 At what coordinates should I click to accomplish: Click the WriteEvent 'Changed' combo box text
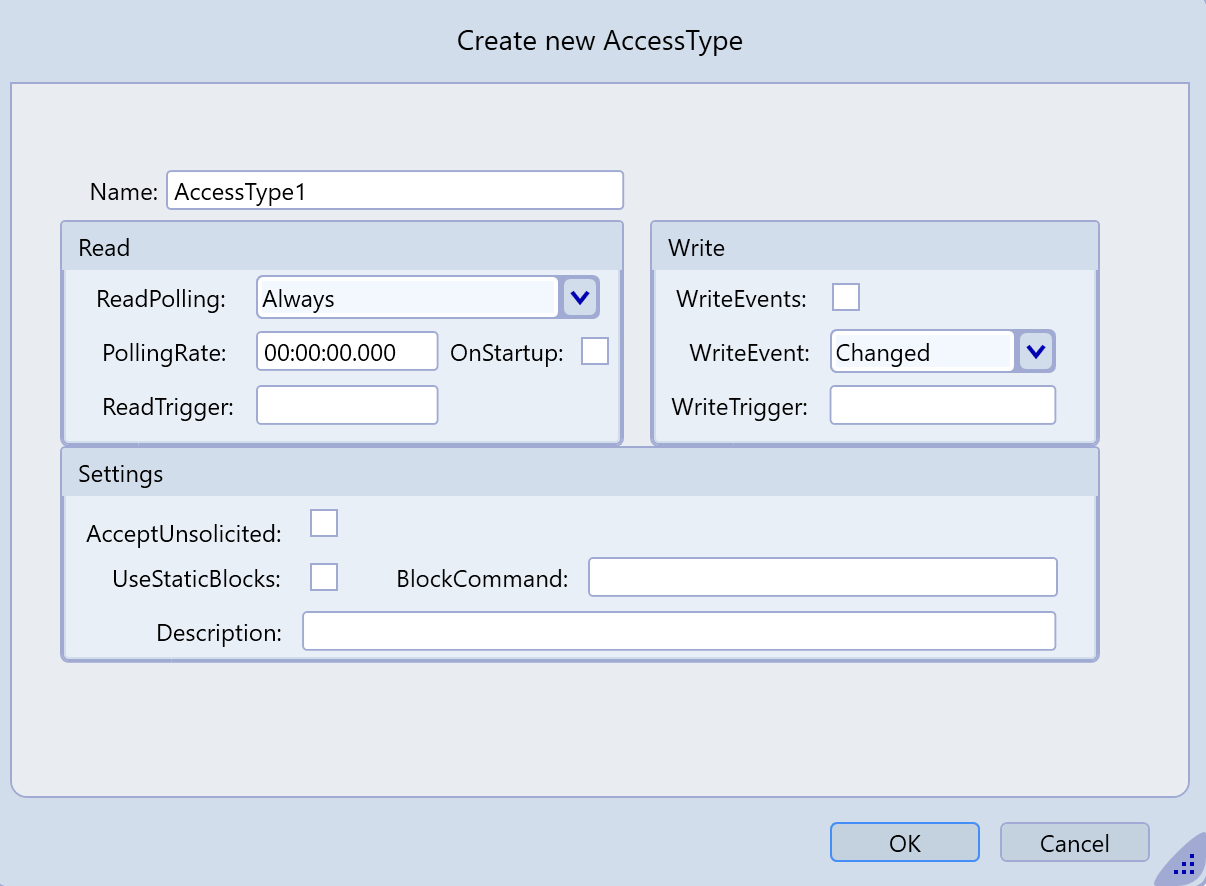coord(922,352)
